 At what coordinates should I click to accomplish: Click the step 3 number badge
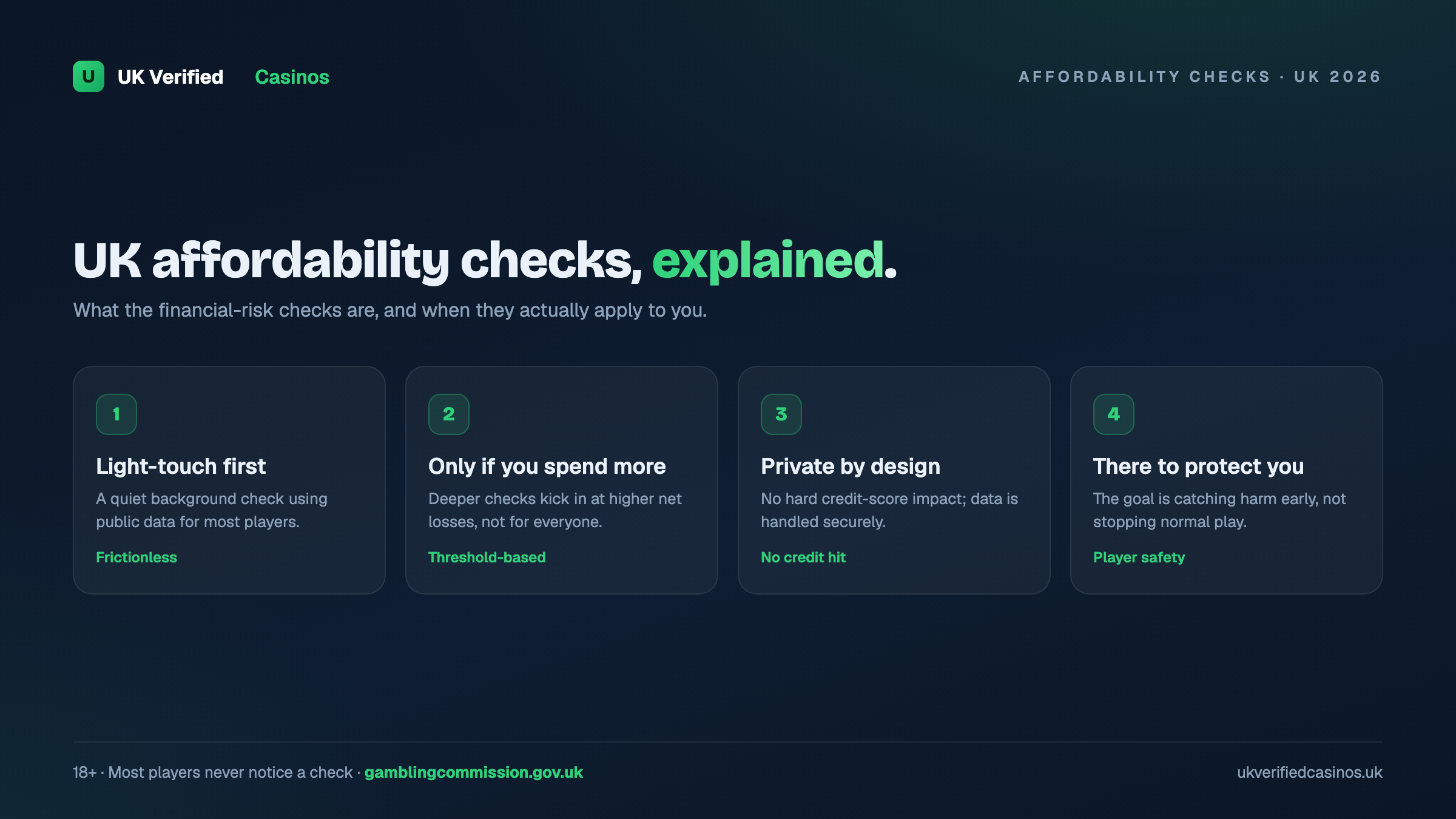click(x=781, y=414)
